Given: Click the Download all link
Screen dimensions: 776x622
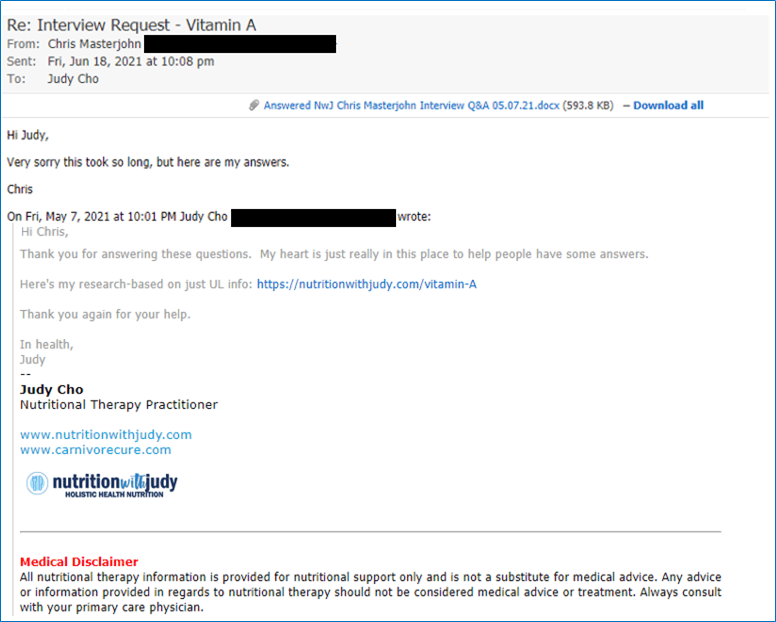Looking at the screenshot, I should tap(668, 106).
